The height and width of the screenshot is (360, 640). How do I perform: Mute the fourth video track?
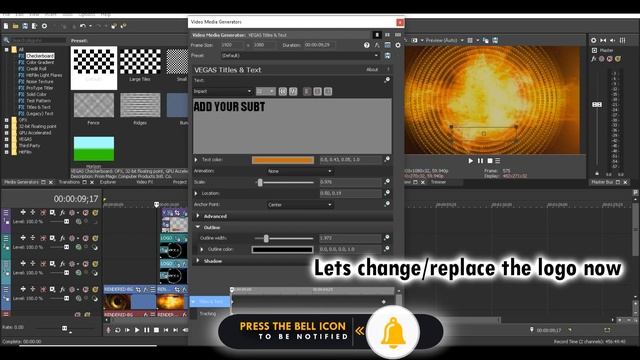85,289
